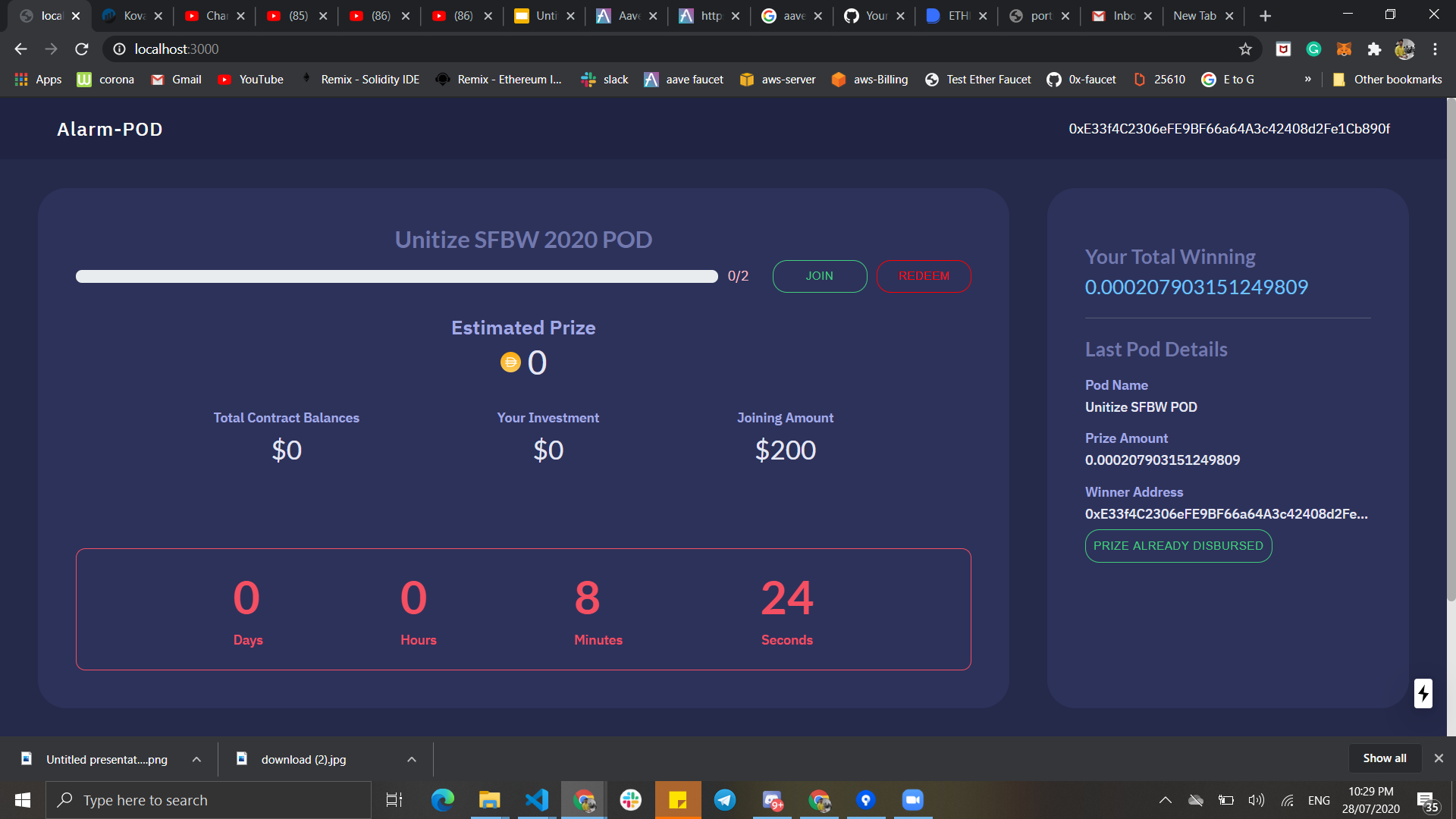Open the MetaMask extension icon
1456x819 pixels.
pos(1345,49)
